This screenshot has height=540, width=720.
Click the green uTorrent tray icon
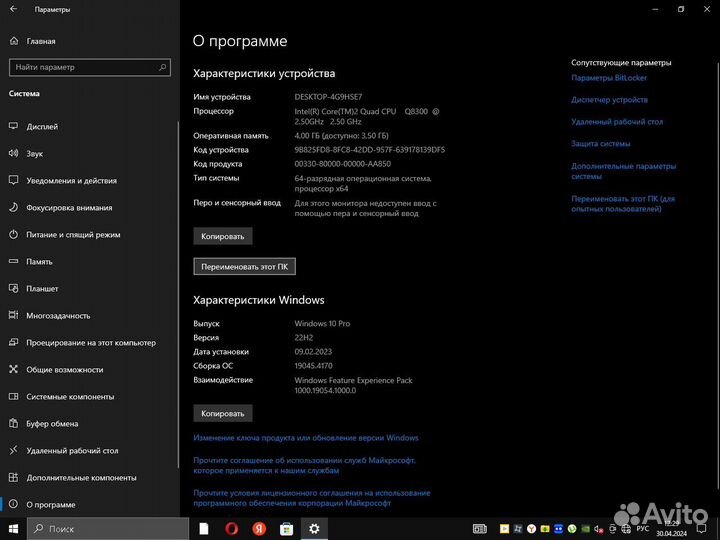[572, 529]
